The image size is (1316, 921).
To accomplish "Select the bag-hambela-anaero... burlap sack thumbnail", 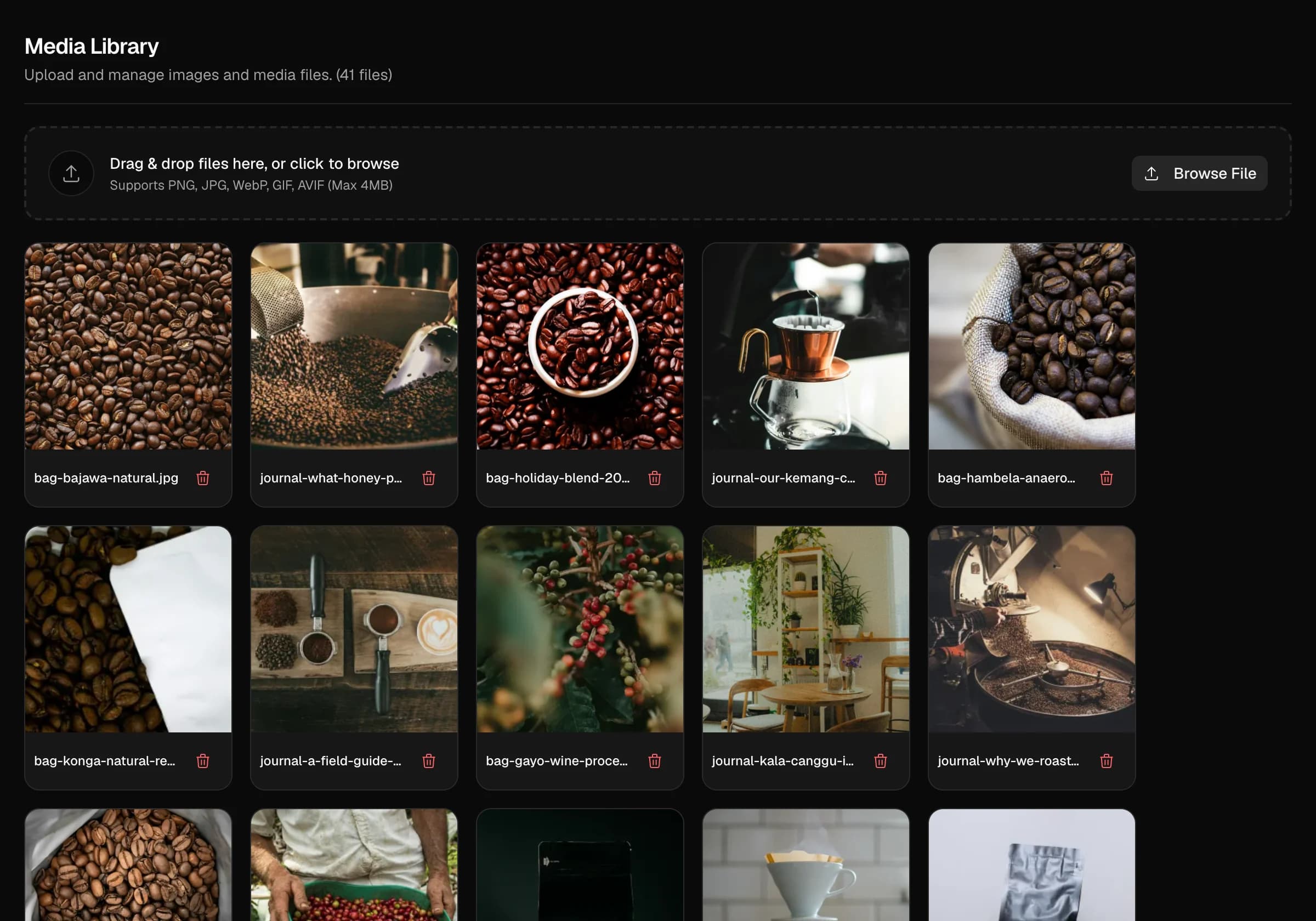I will pyautogui.click(x=1032, y=346).
